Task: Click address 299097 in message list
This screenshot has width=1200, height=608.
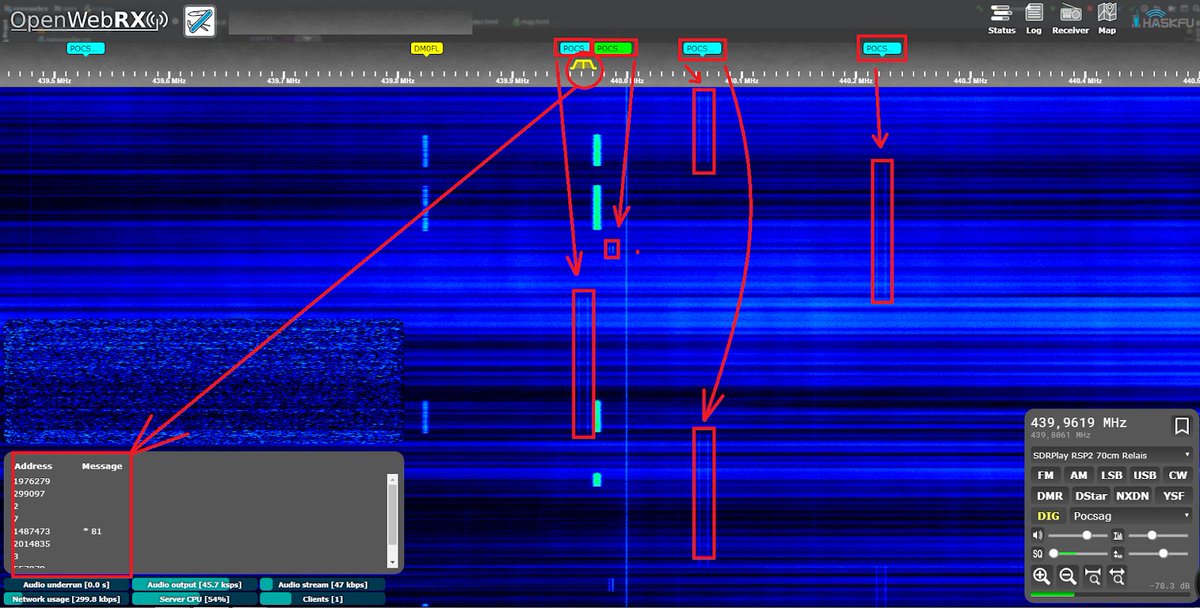Action: pos(29,494)
